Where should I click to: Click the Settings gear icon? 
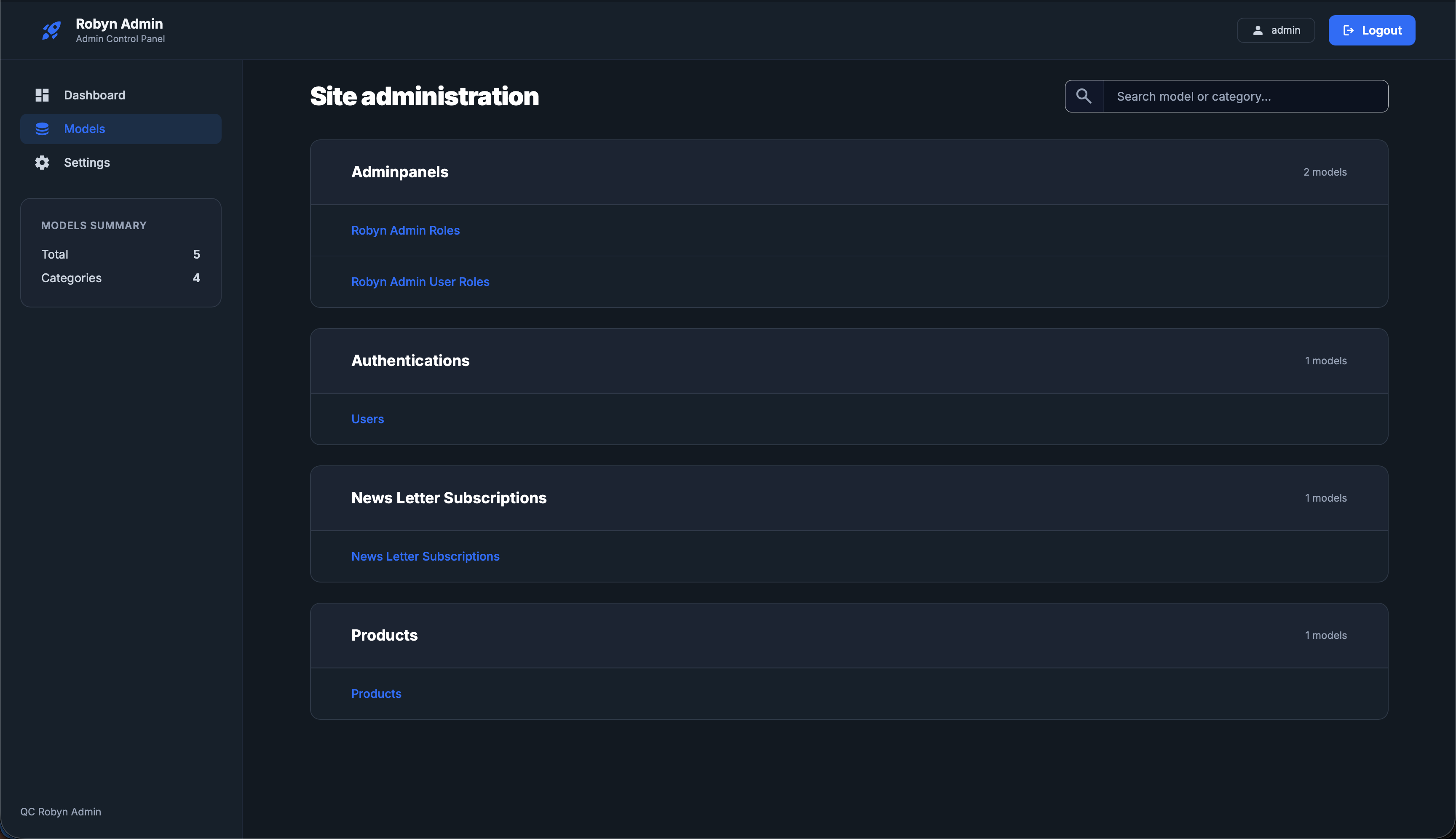point(42,163)
